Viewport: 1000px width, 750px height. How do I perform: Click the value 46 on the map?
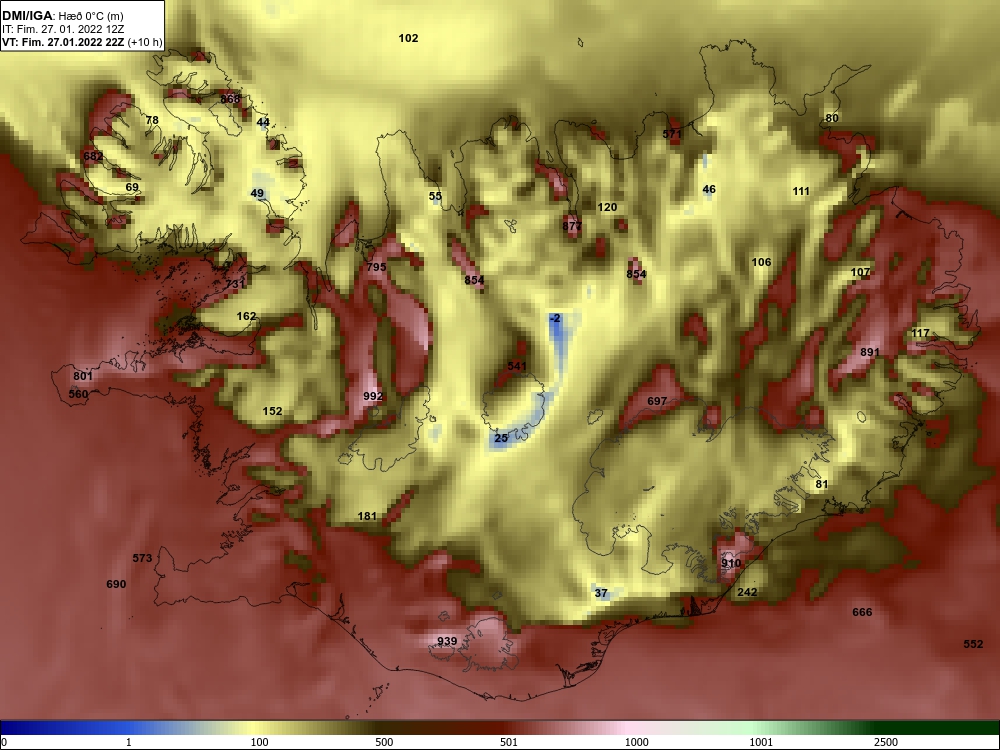709,189
